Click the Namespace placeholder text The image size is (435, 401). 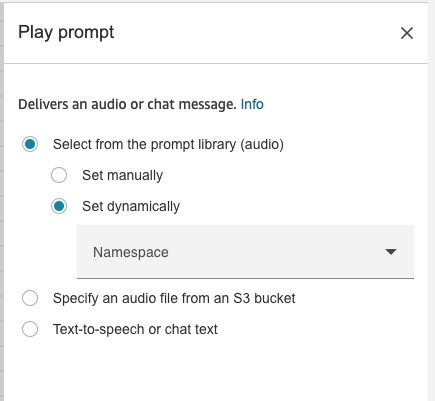[131, 252]
